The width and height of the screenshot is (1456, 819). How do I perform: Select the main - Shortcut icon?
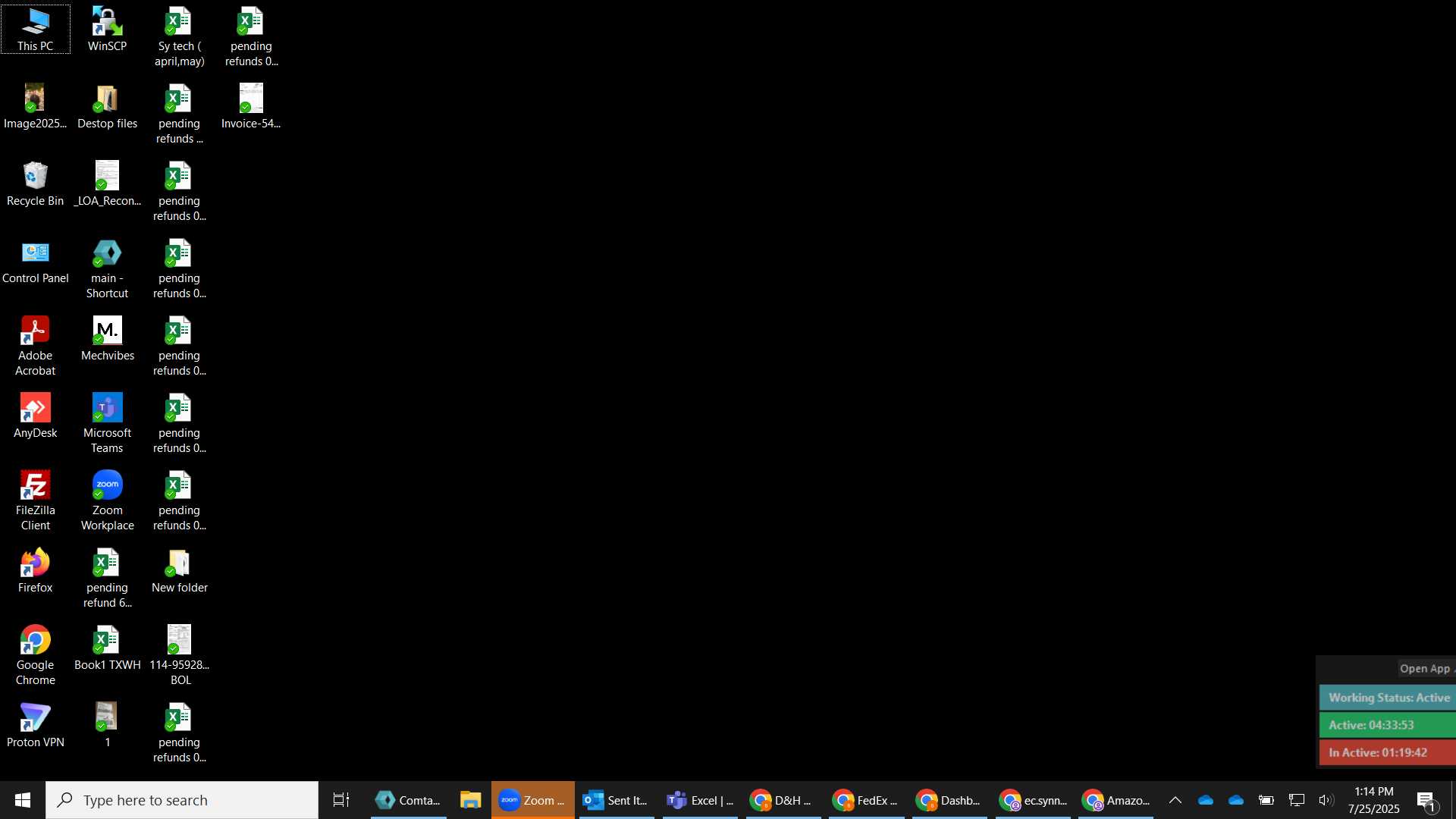pos(107,269)
